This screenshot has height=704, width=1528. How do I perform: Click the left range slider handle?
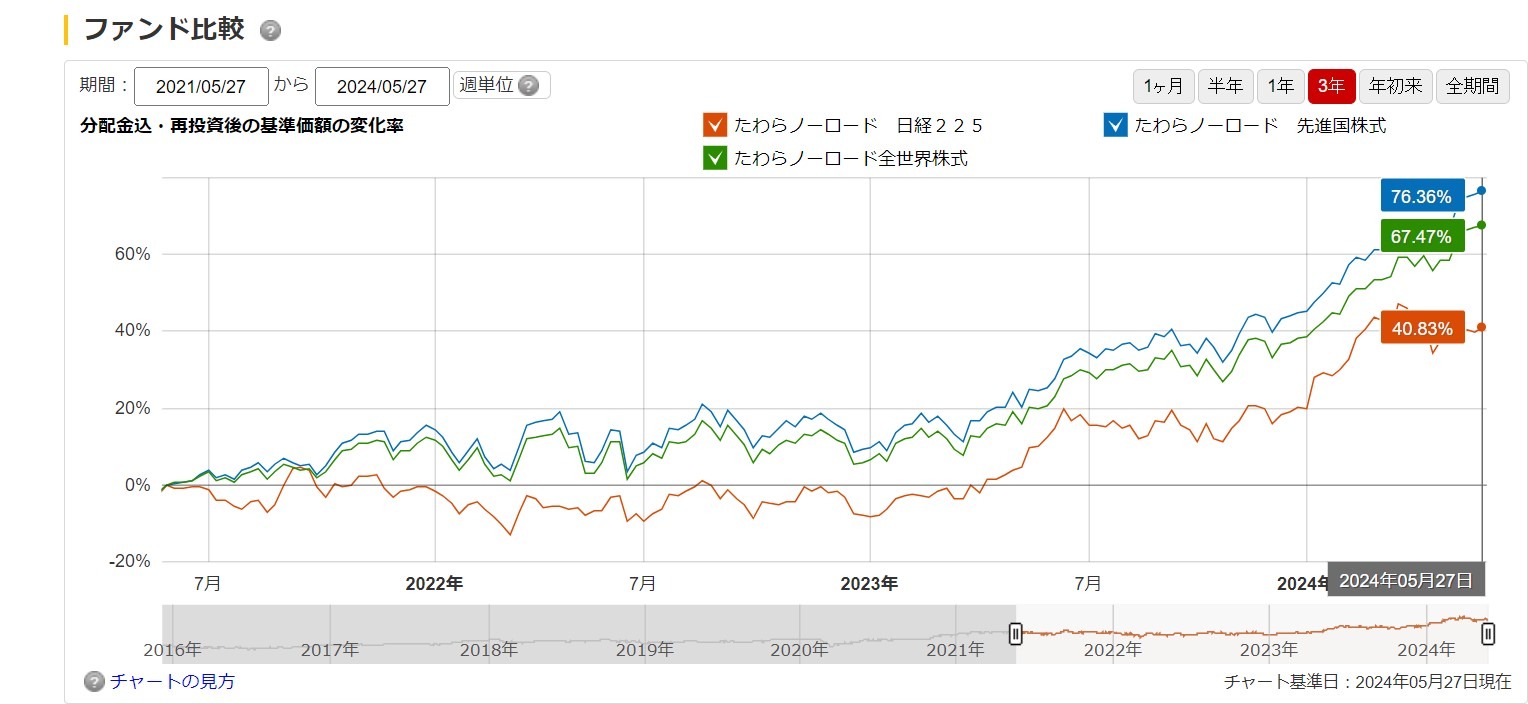pos(1015,633)
